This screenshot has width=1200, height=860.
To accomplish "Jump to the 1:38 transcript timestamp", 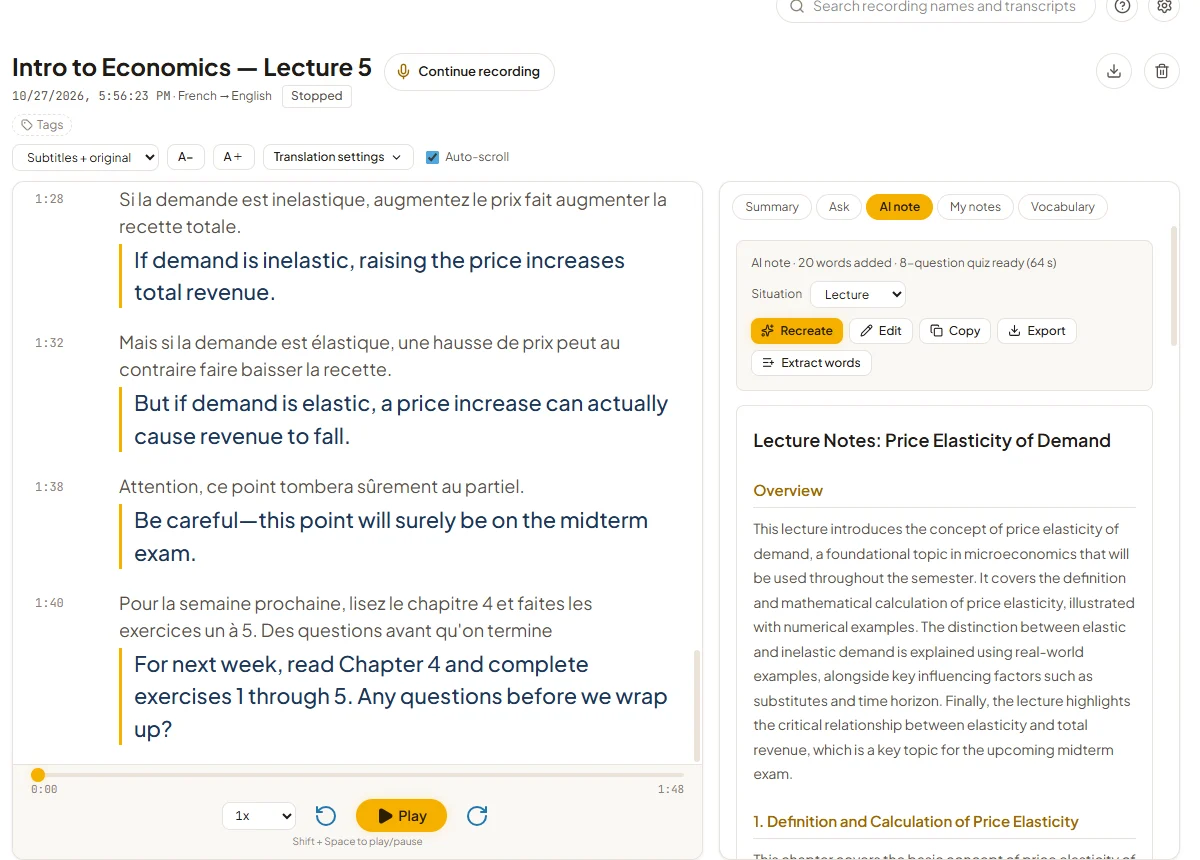I will pyautogui.click(x=49, y=487).
